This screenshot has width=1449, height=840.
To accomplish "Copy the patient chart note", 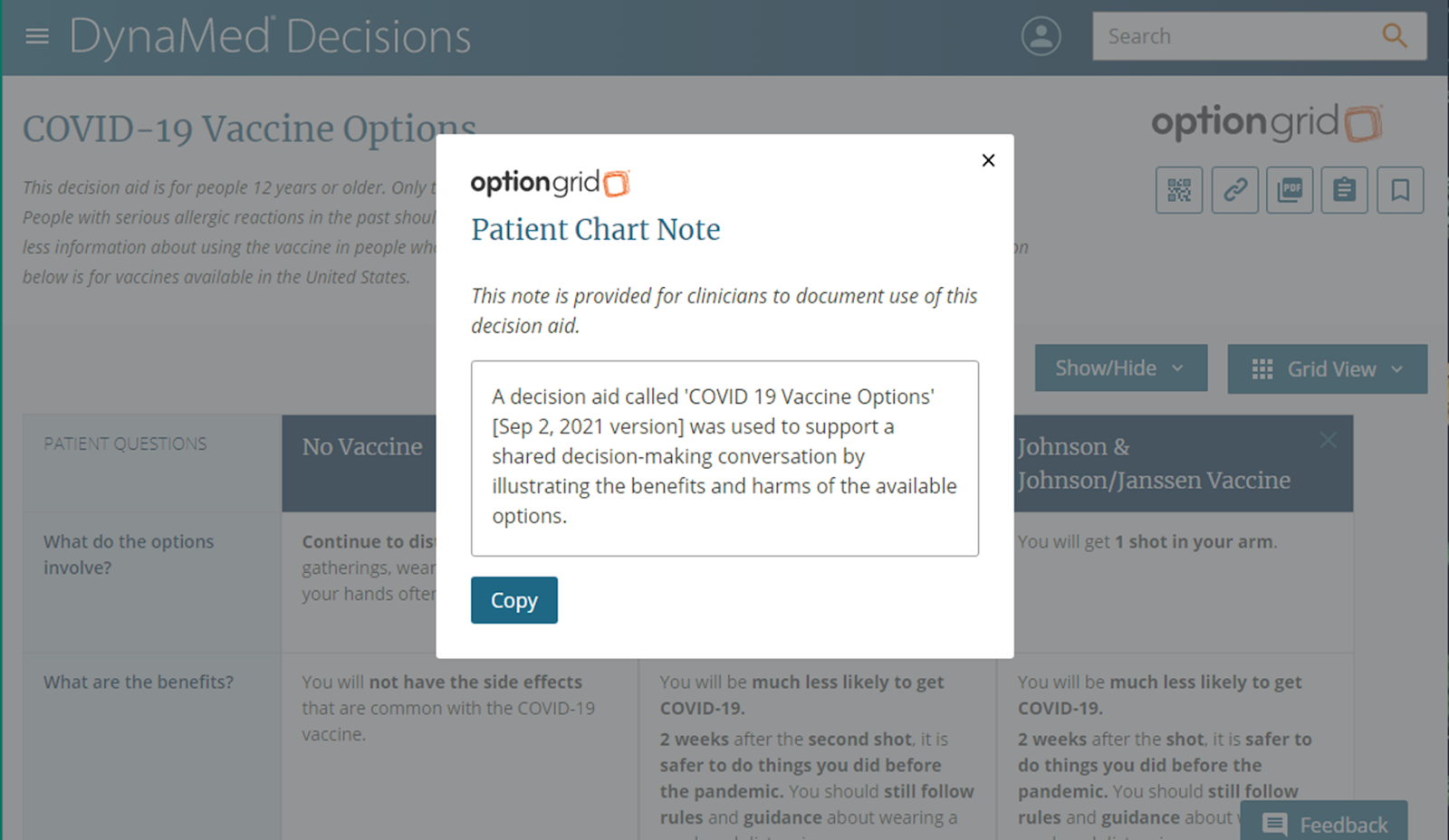I will [514, 600].
